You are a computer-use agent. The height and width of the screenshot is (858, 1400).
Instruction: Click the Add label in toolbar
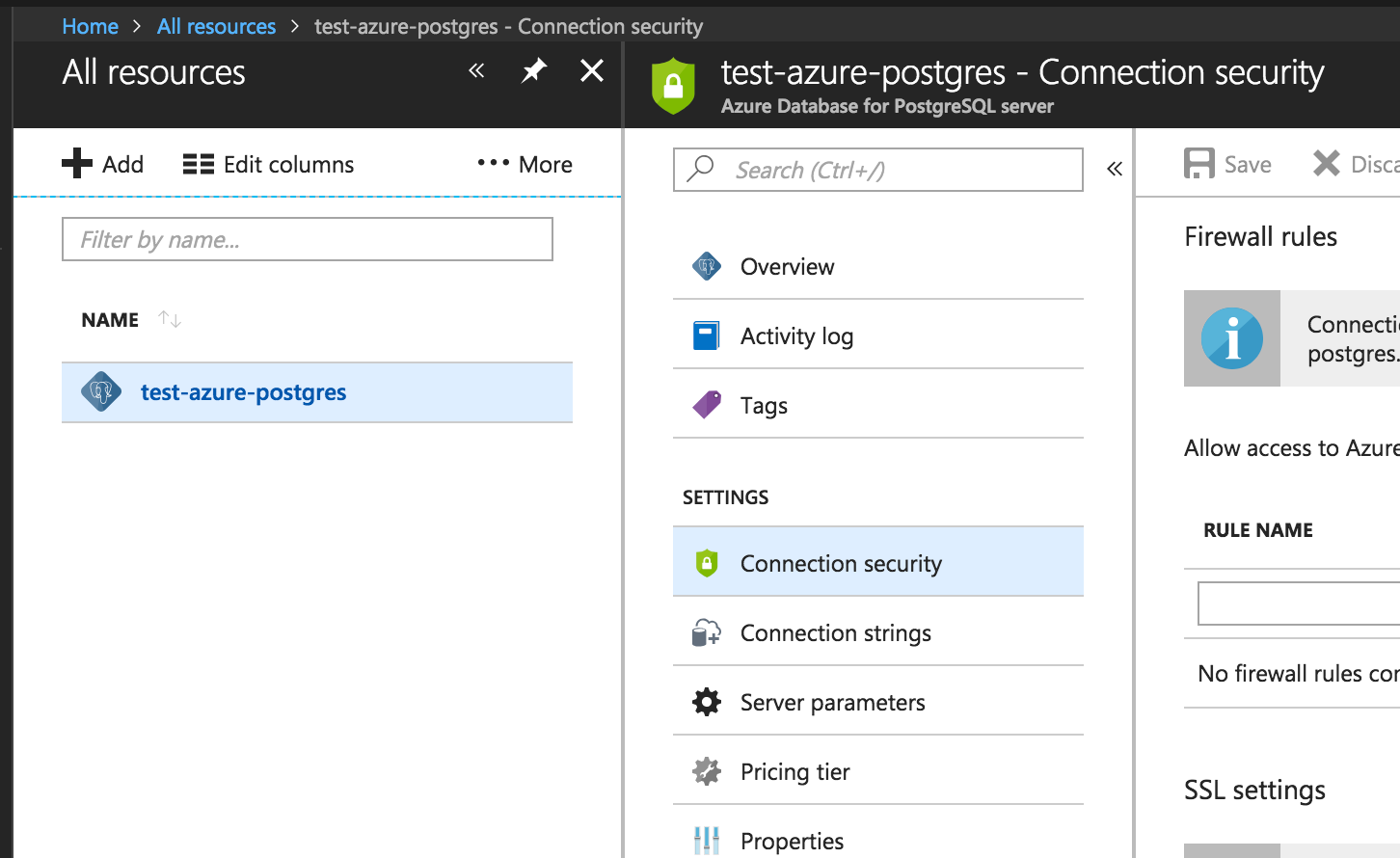pos(122,165)
